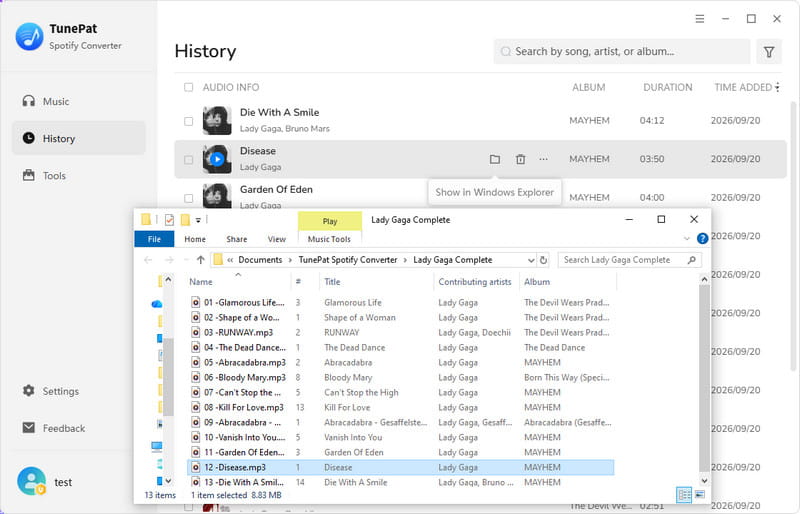Open TunePat hamburger menu
This screenshot has height=514, width=800.
[699, 19]
